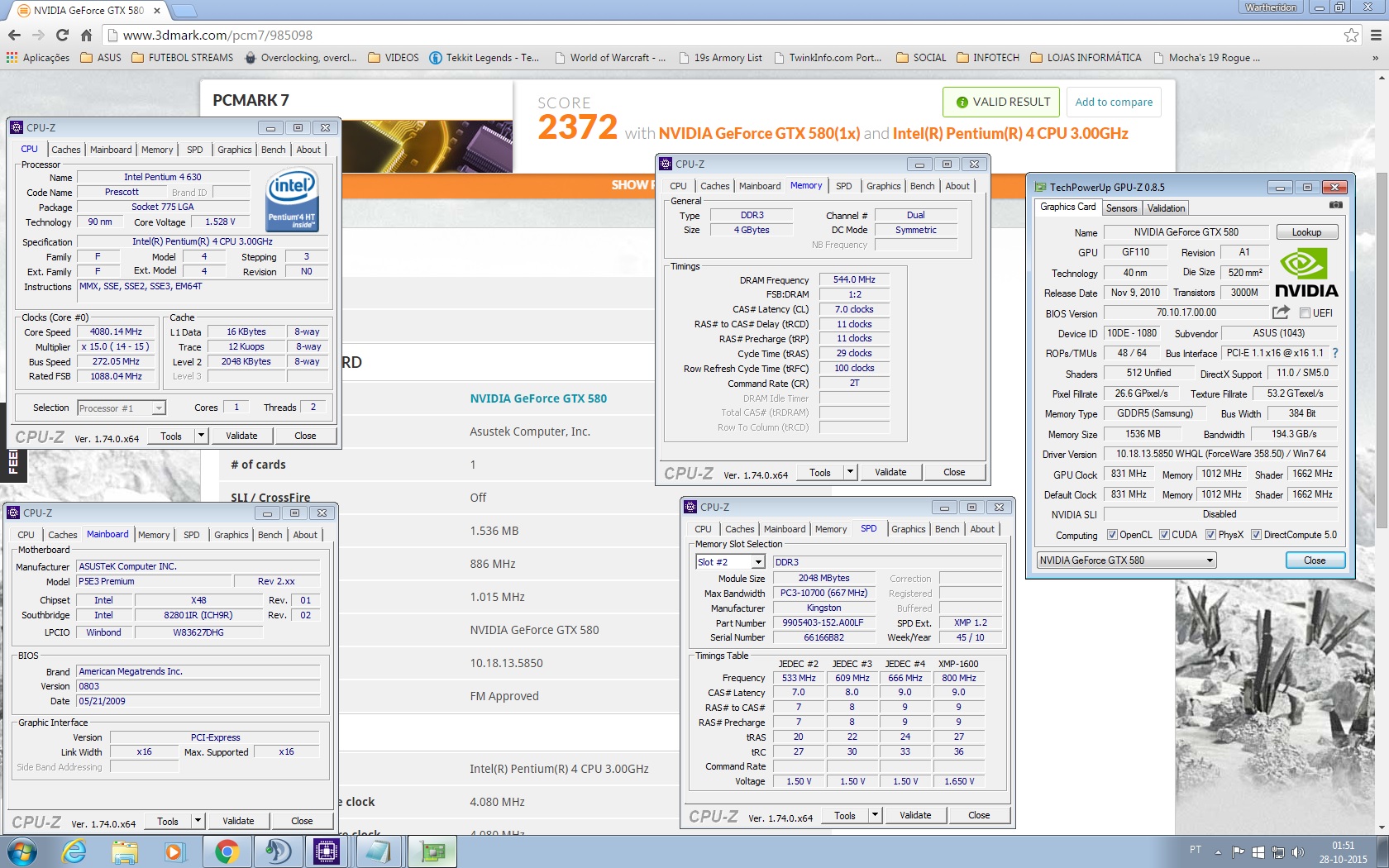This screenshot has width=1389, height=868.
Task: Open Windows Media Player from the taskbar
Action: tap(174, 851)
